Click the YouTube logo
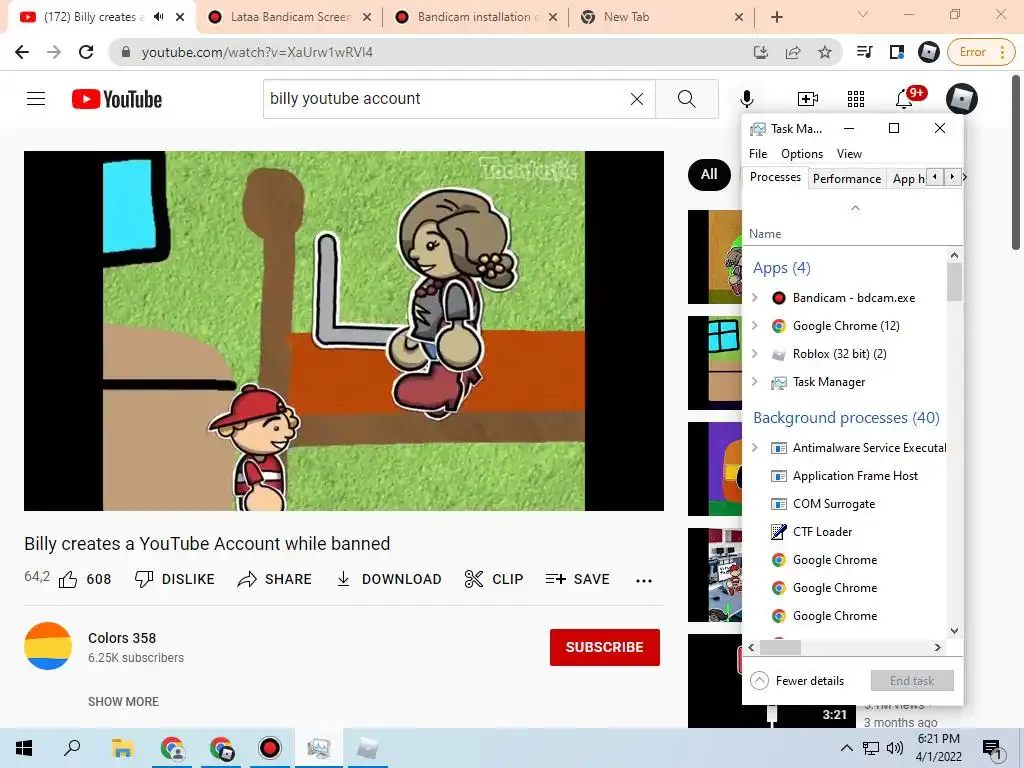 [x=117, y=99]
